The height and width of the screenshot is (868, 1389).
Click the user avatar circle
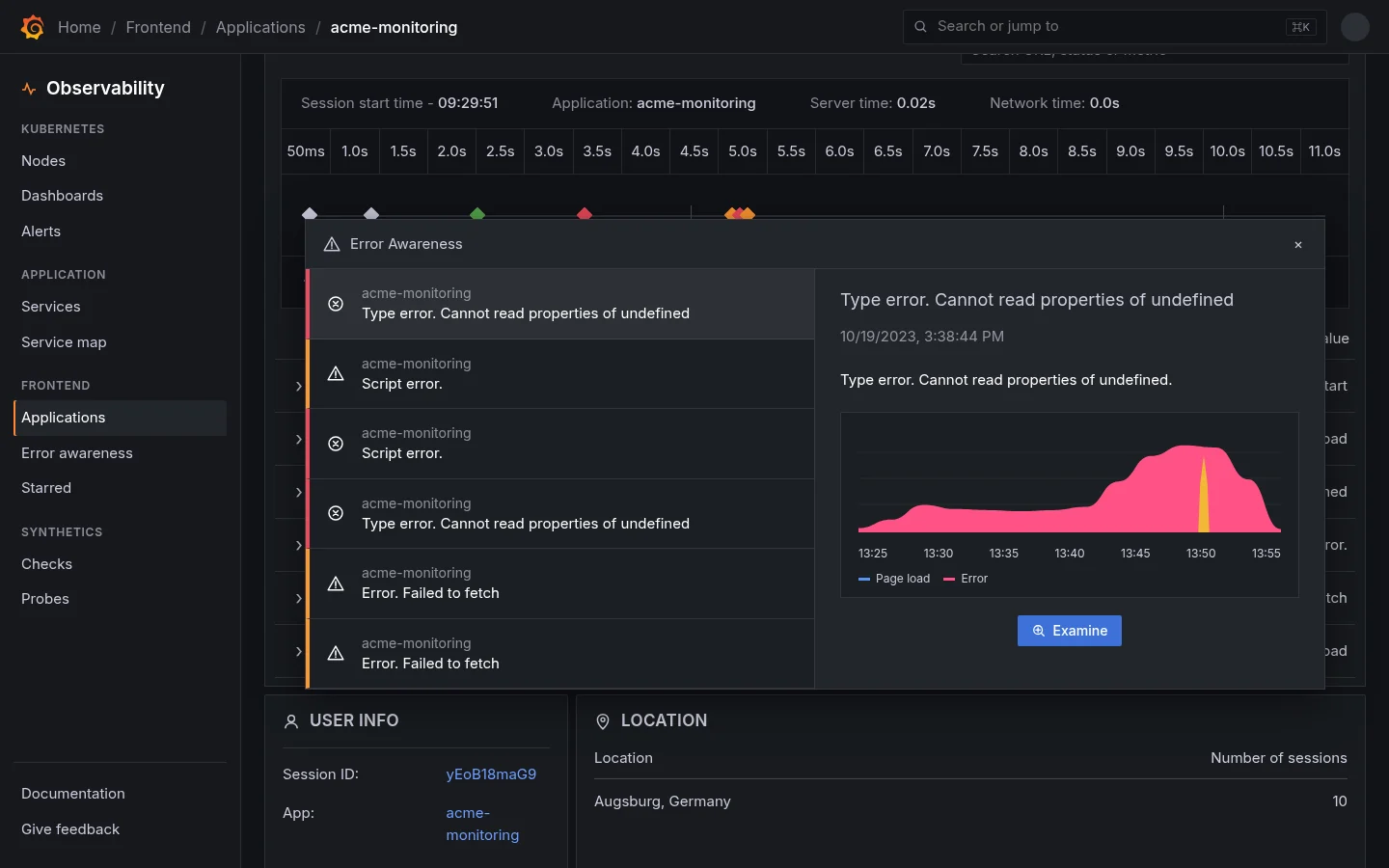[x=1355, y=27]
